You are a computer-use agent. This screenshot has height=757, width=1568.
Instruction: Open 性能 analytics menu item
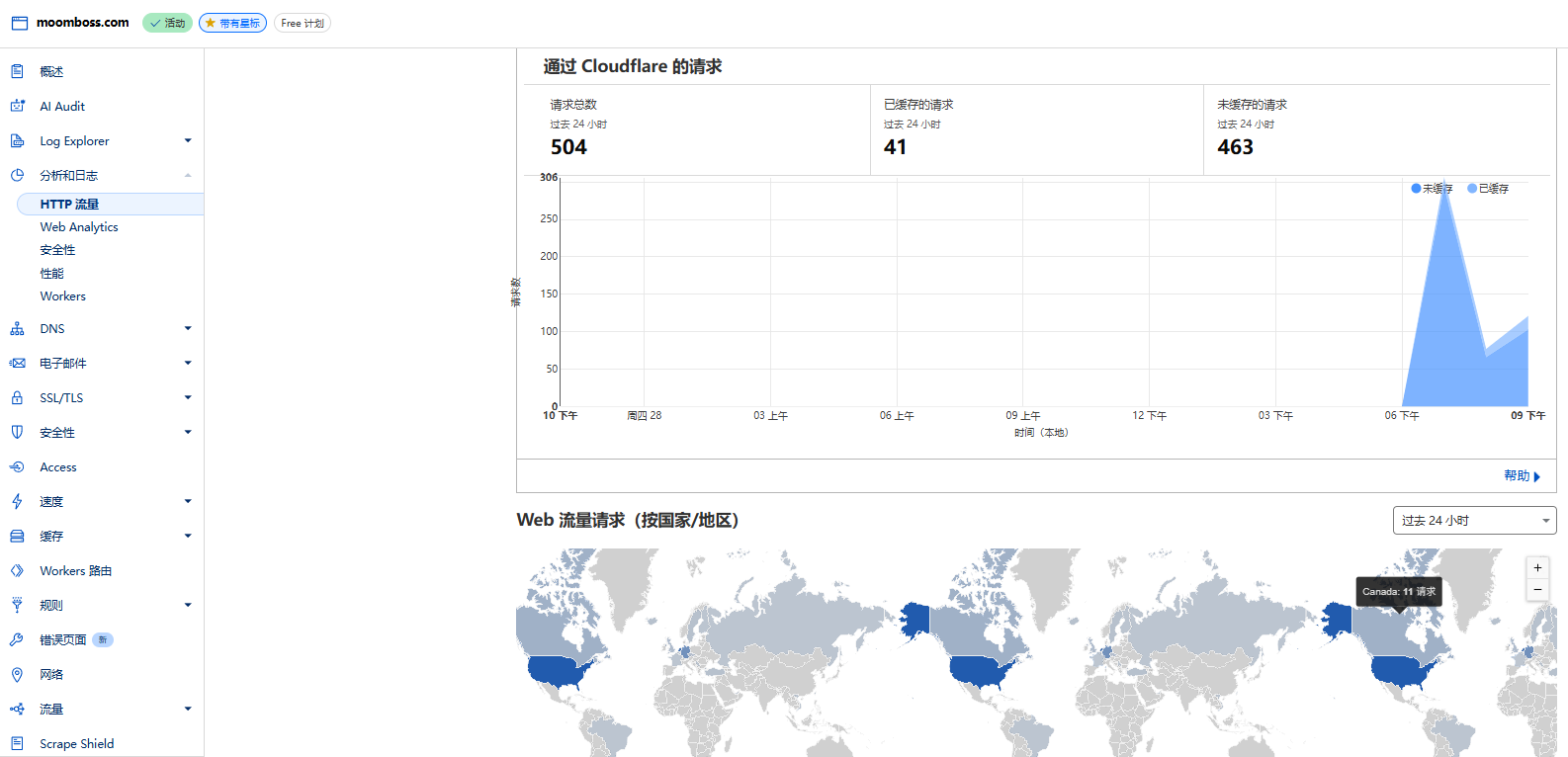[x=51, y=273]
